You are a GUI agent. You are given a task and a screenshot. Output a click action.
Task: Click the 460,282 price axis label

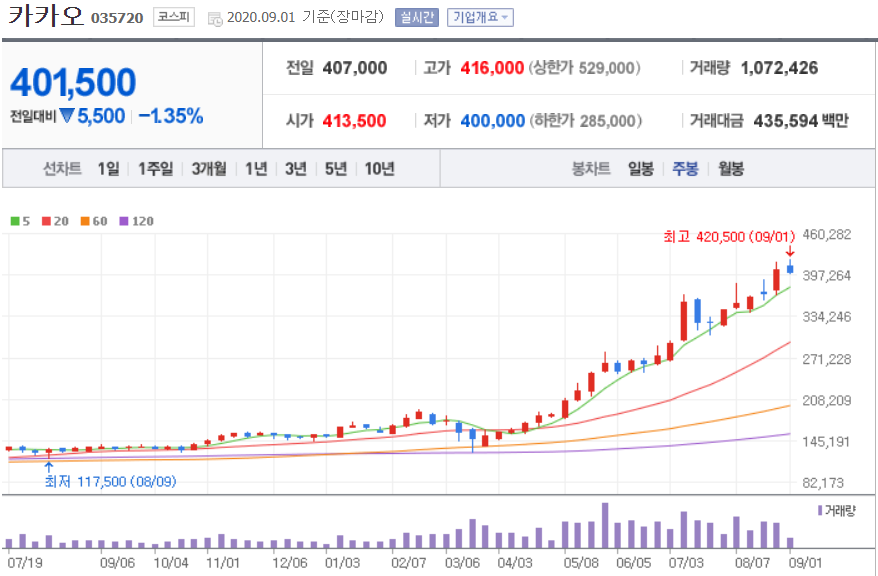(x=826, y=235)
